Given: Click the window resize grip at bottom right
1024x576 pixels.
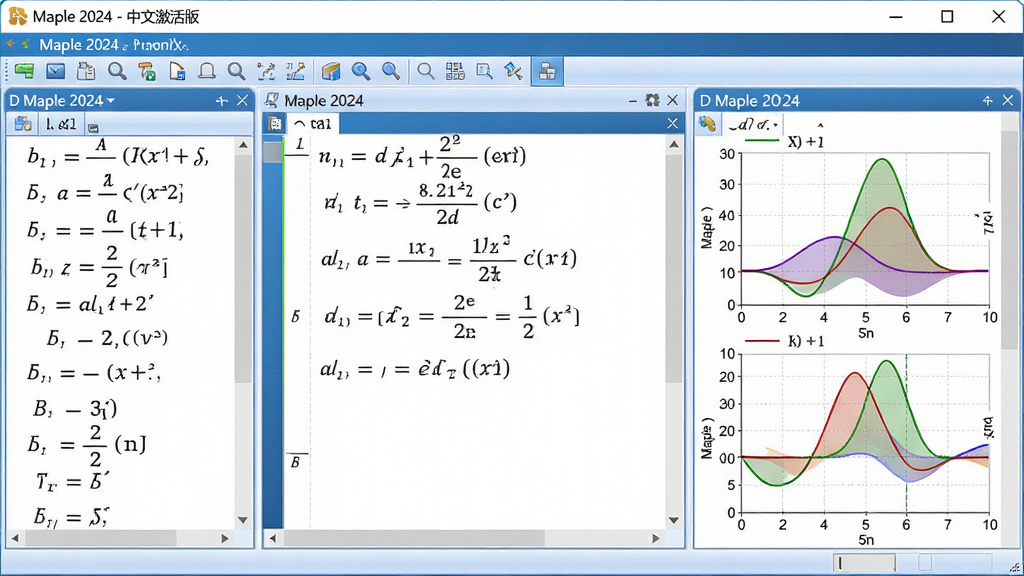Looking at the screenshot, I should pos(1014,568).
